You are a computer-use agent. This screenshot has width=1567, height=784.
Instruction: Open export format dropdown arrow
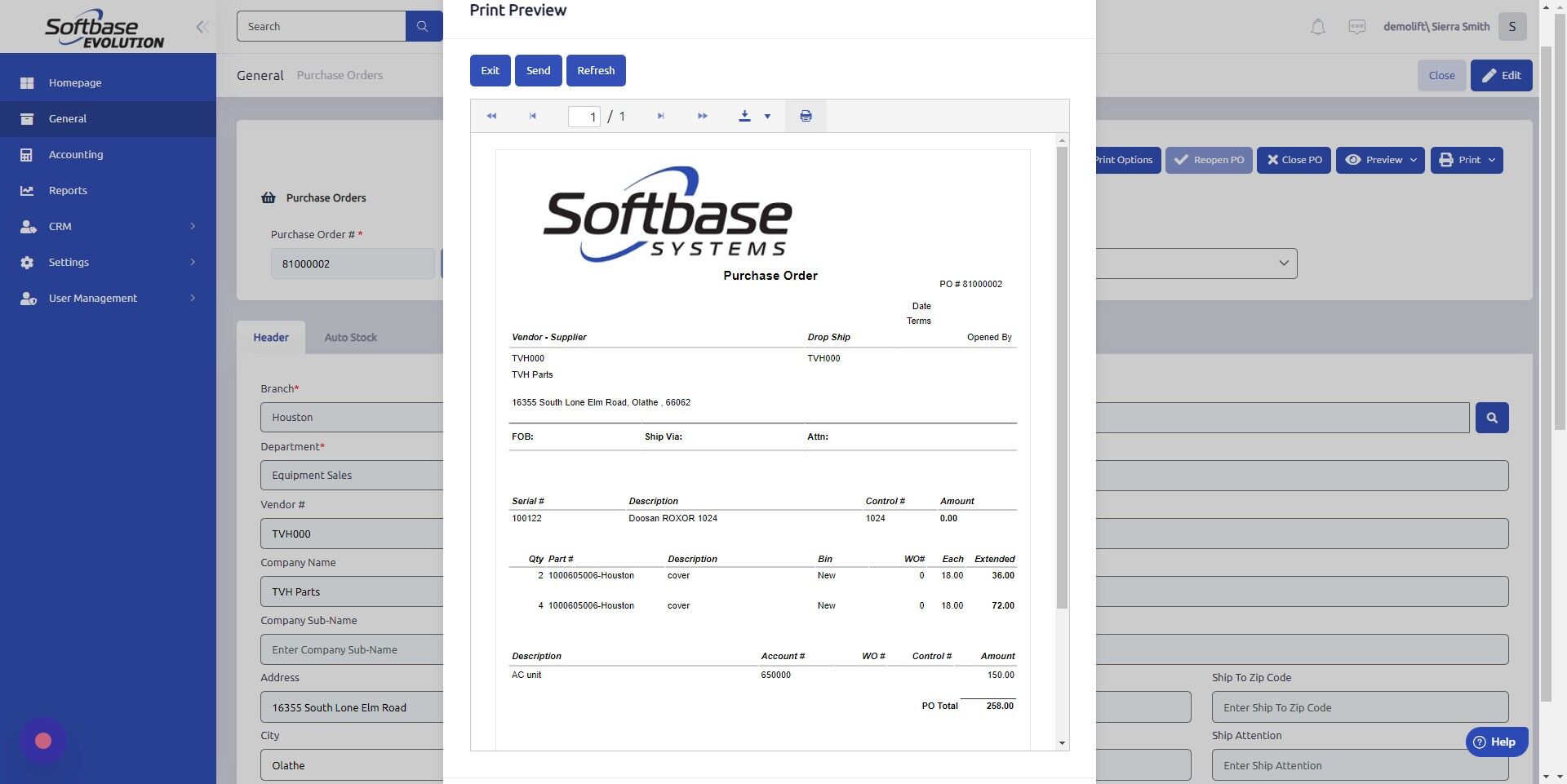767,117
